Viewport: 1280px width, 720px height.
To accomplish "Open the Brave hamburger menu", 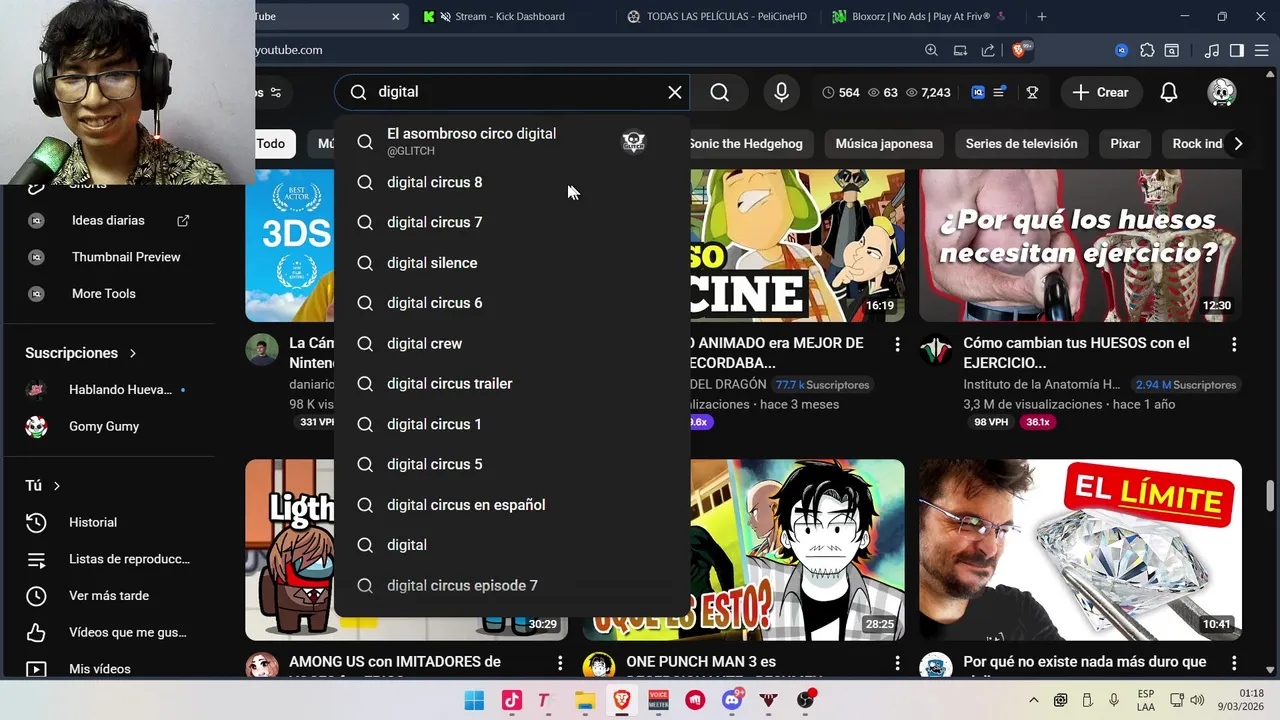I will pos(1262,50).
